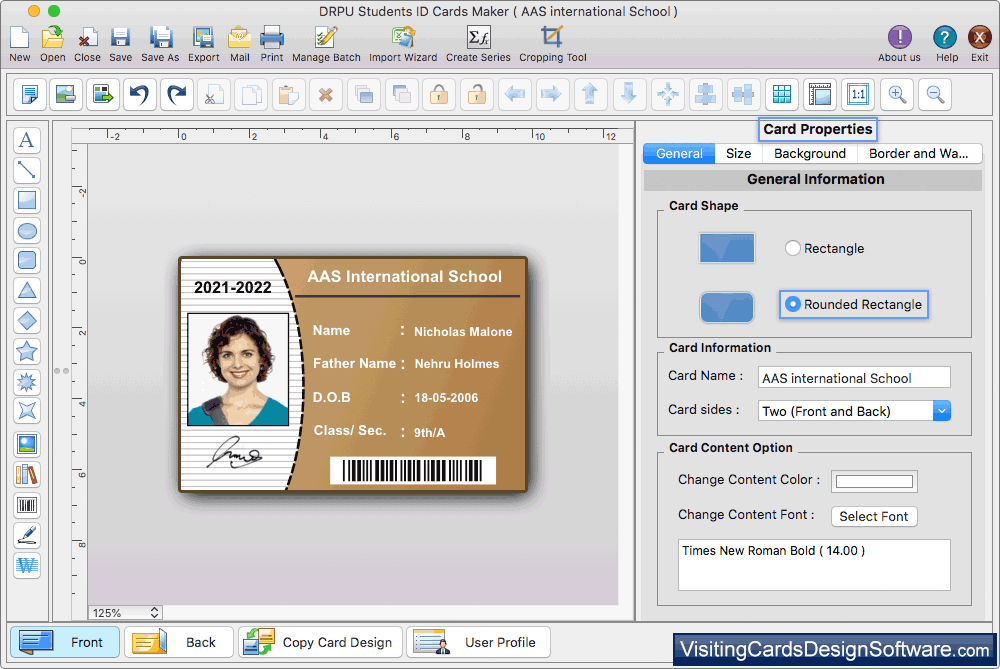Select the Star shape tool
This screenshot has width=1000, height=669.
[x=27, y=351]
